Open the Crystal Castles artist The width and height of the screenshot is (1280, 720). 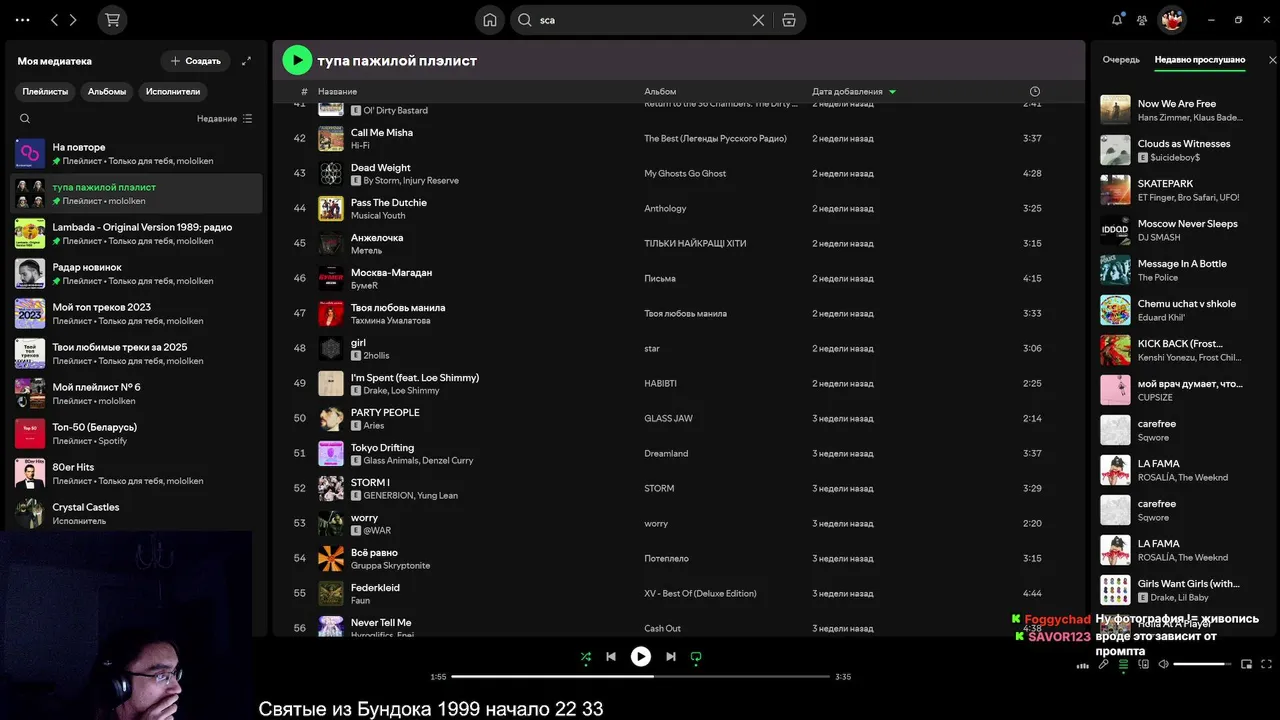coord(137,513)
